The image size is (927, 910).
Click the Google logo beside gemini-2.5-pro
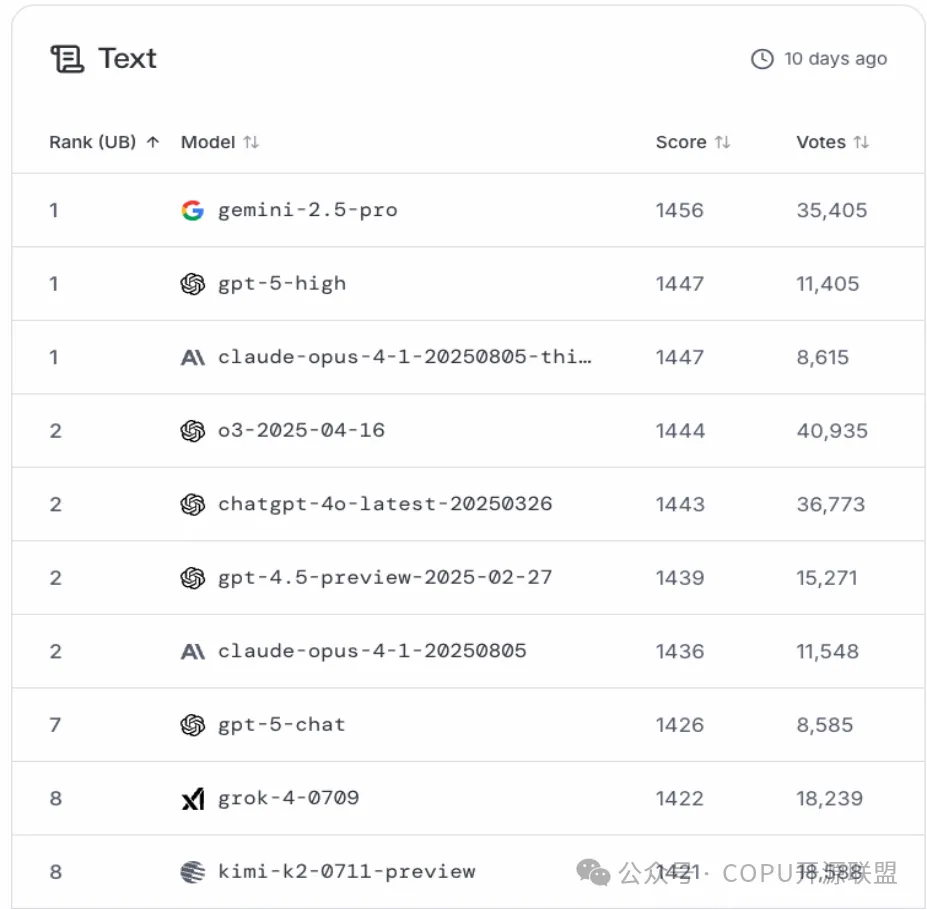(192, 210)
